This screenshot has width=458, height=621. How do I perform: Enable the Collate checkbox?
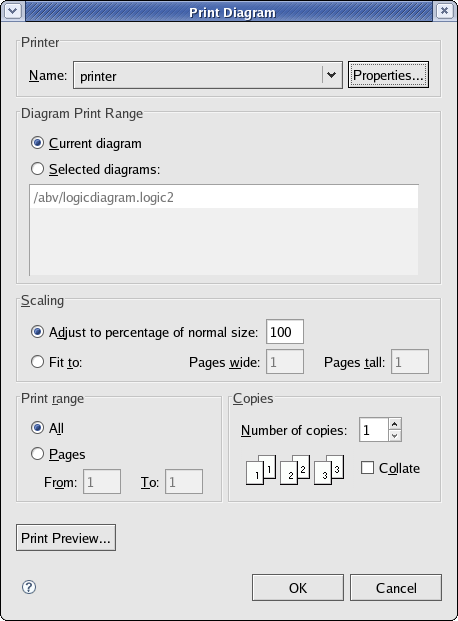click(x=367, y=468)
